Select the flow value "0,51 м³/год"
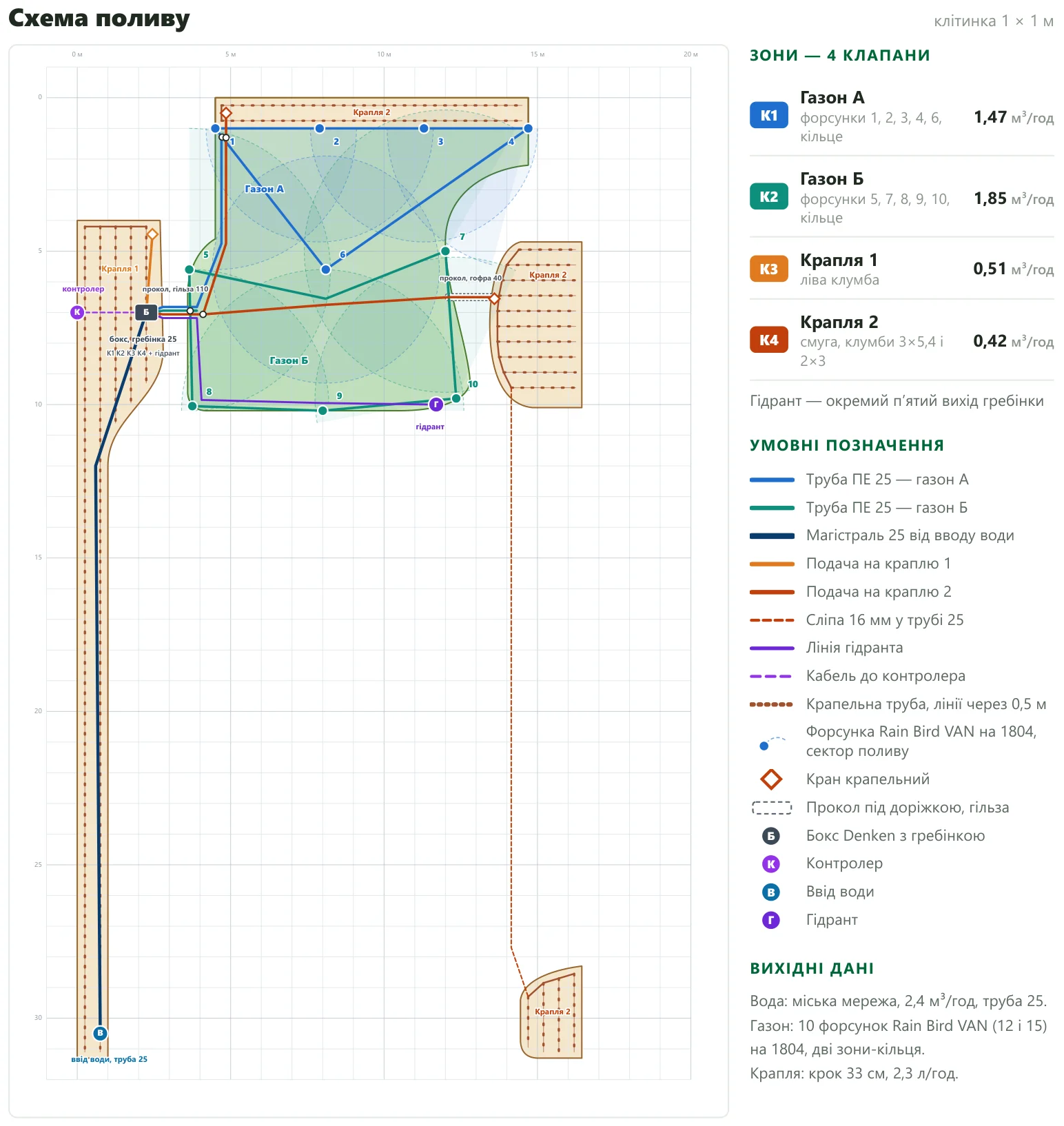 [x=1014, y=269]
